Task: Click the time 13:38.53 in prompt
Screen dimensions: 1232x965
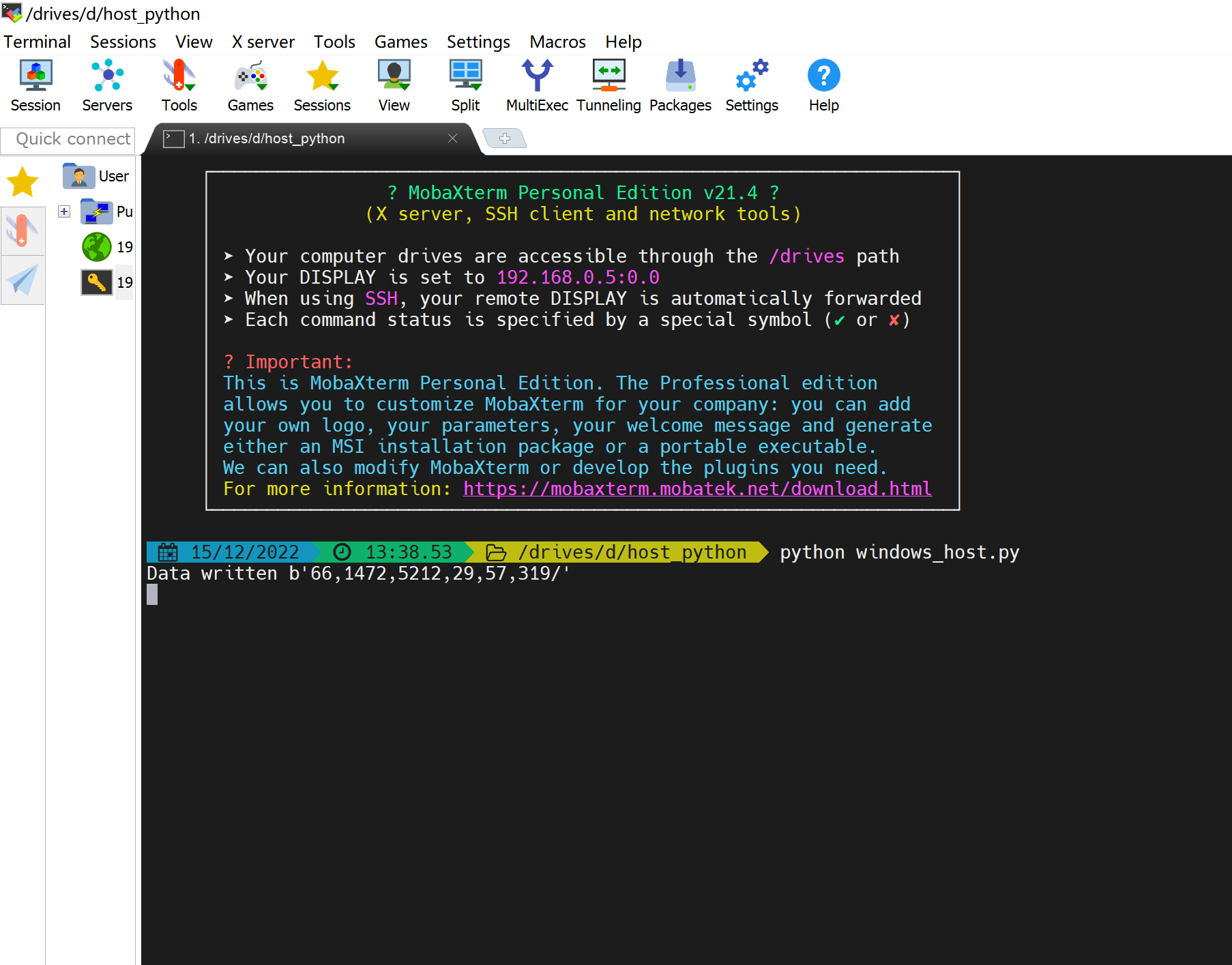Action: 409,552
